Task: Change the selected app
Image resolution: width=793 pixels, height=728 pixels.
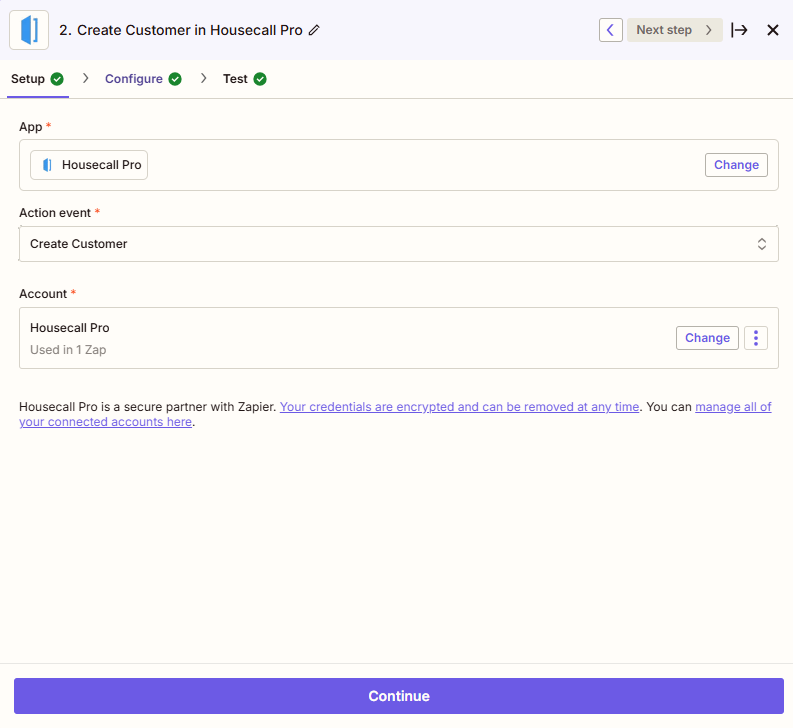Action: click(x=736, y=165)
